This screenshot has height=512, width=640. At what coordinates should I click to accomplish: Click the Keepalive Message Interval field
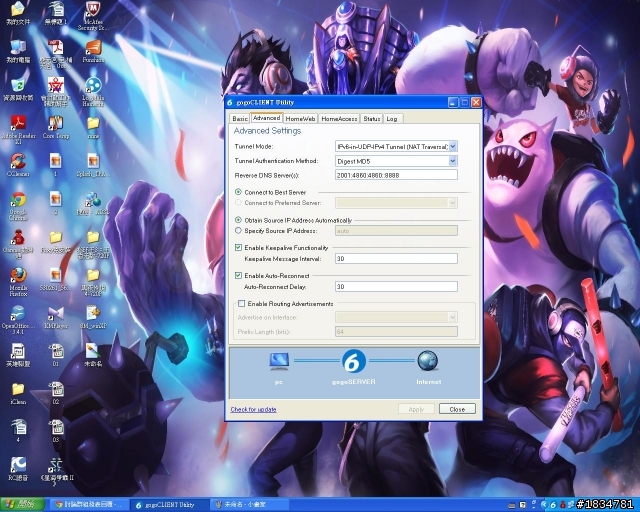[x=396, y=258]
